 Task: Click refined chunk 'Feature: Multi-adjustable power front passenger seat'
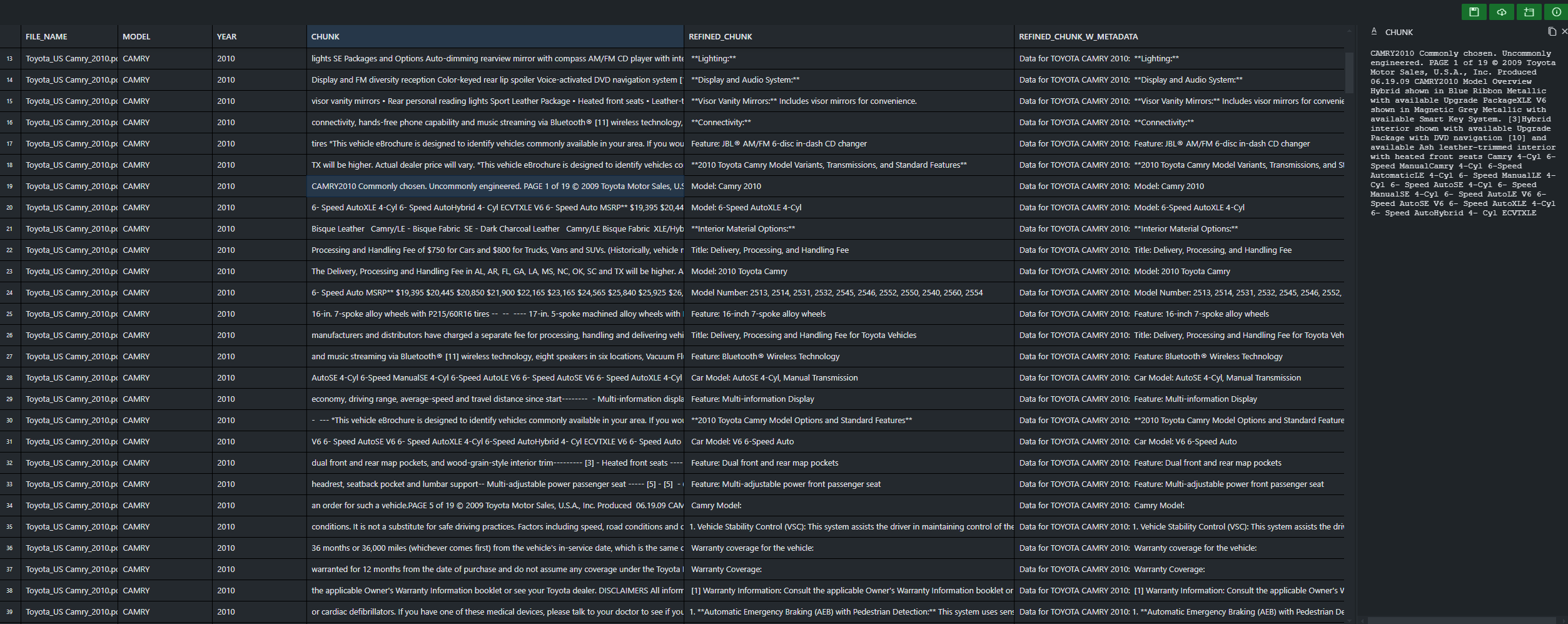tap(849, 484)
